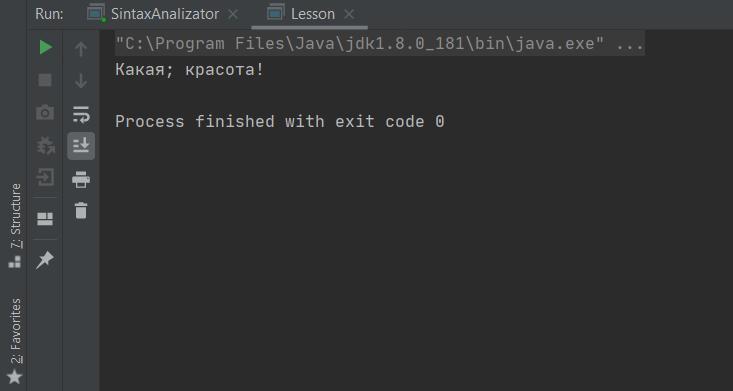Click the Up the Stack Trace arrow

click(x=81, y=49)
